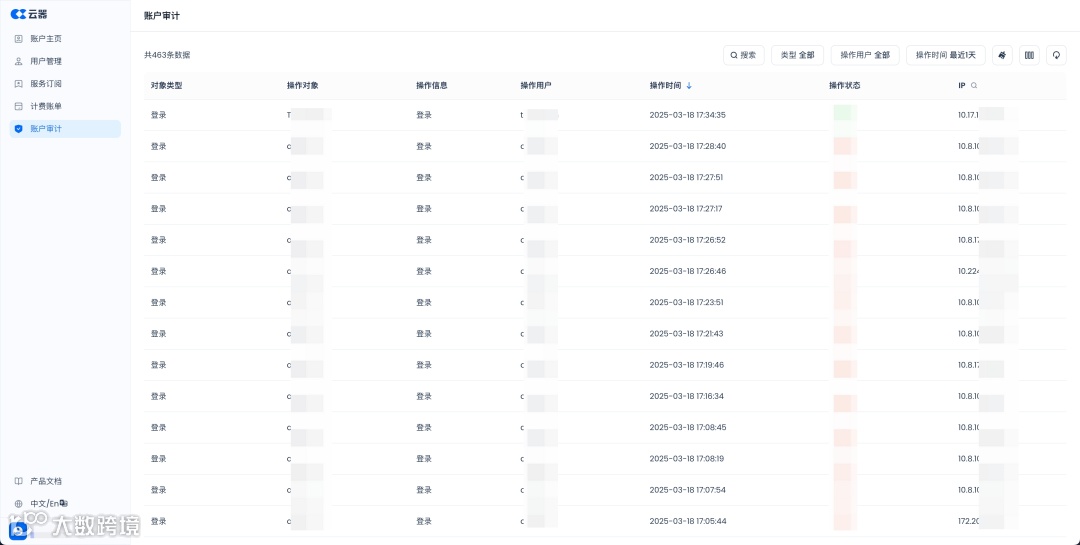
Task: Select timestamp 2025-03-18 17:26:46
Action: tap(687, 271)
